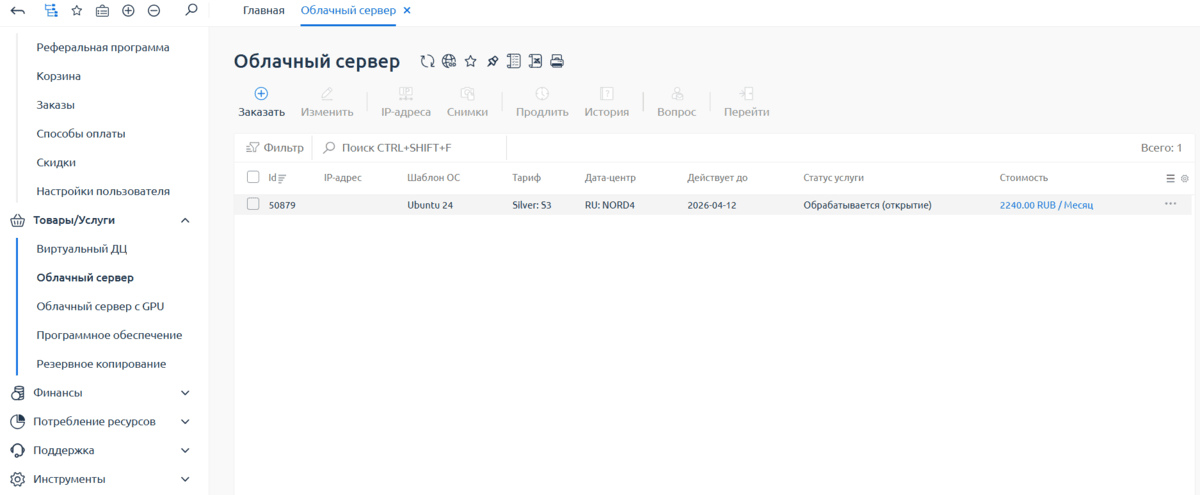
Task: Toggle the select-all checkbox in the table header
Action: 253,177
